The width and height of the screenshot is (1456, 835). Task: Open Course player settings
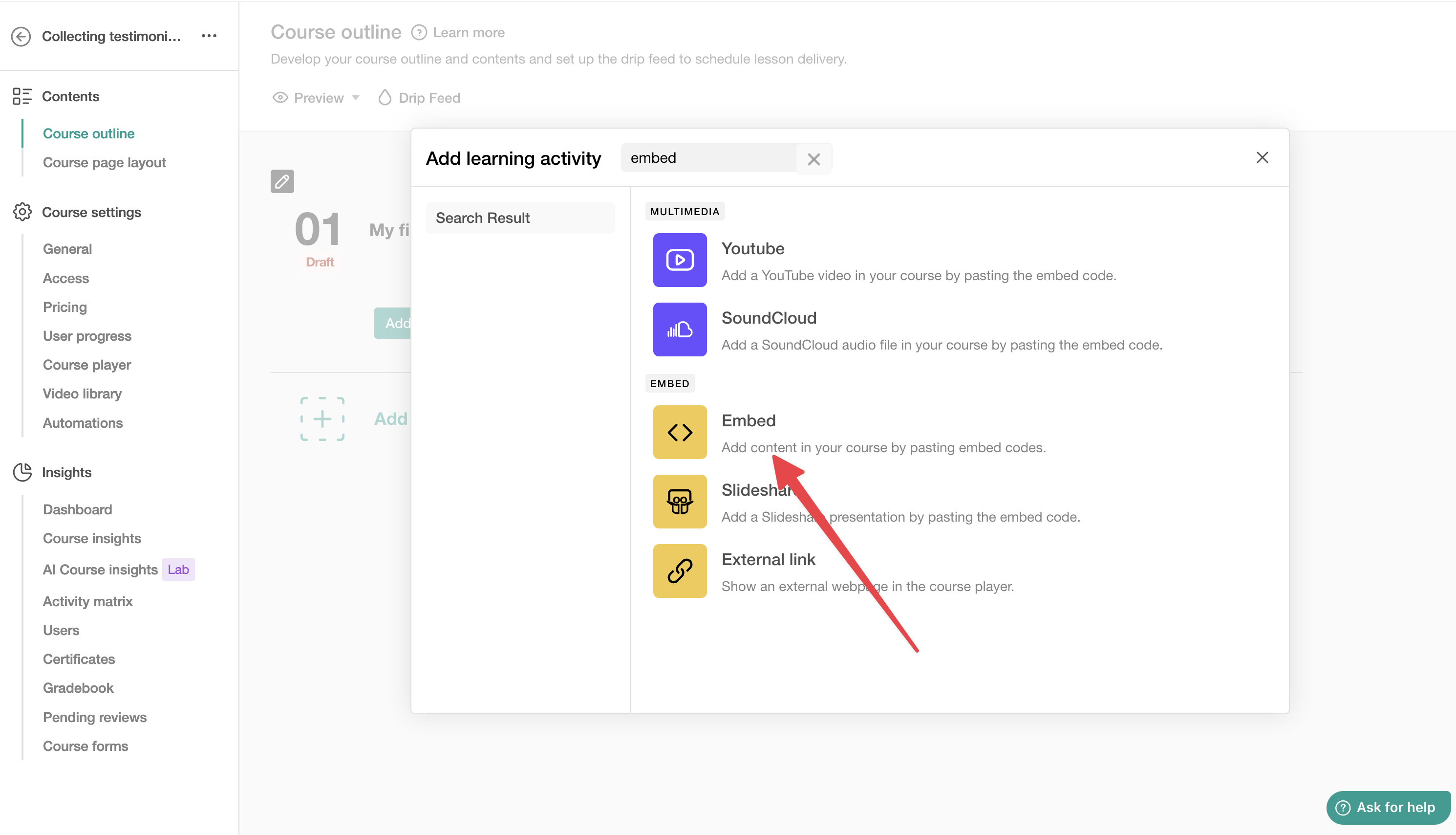[87, 365]
